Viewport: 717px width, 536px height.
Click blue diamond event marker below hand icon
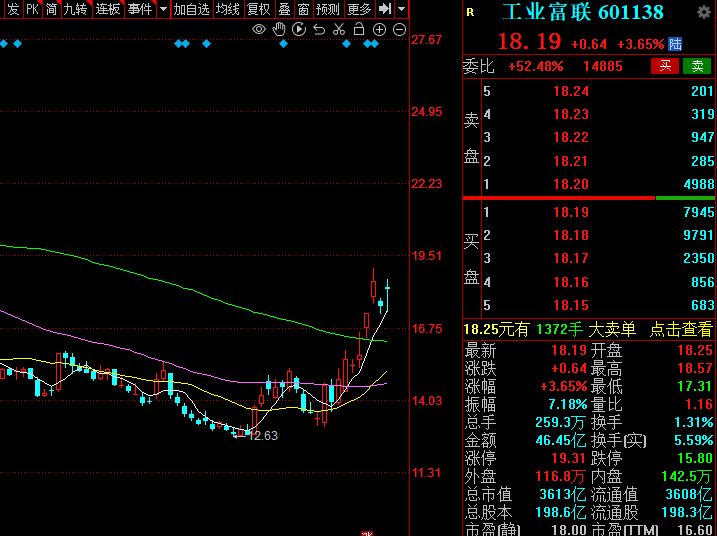pyautogui.click(x=284, y=44)
